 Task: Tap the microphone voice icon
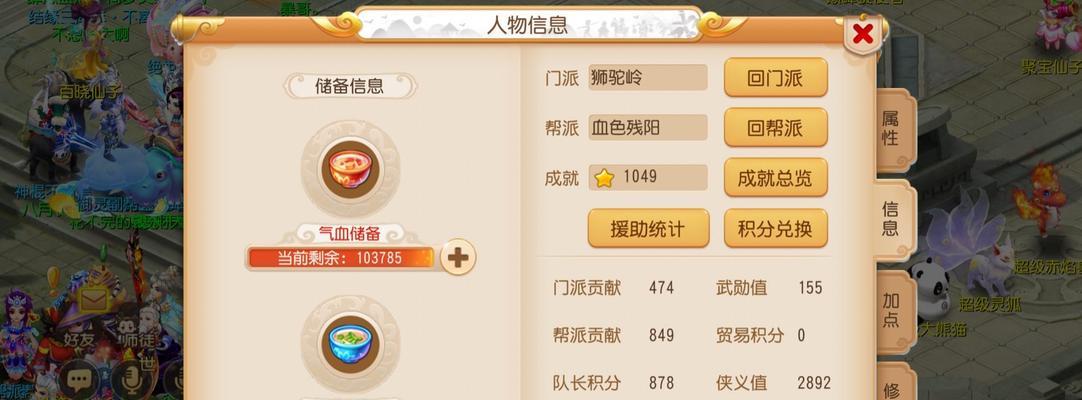pyautogui.click(x=131, y=379)
